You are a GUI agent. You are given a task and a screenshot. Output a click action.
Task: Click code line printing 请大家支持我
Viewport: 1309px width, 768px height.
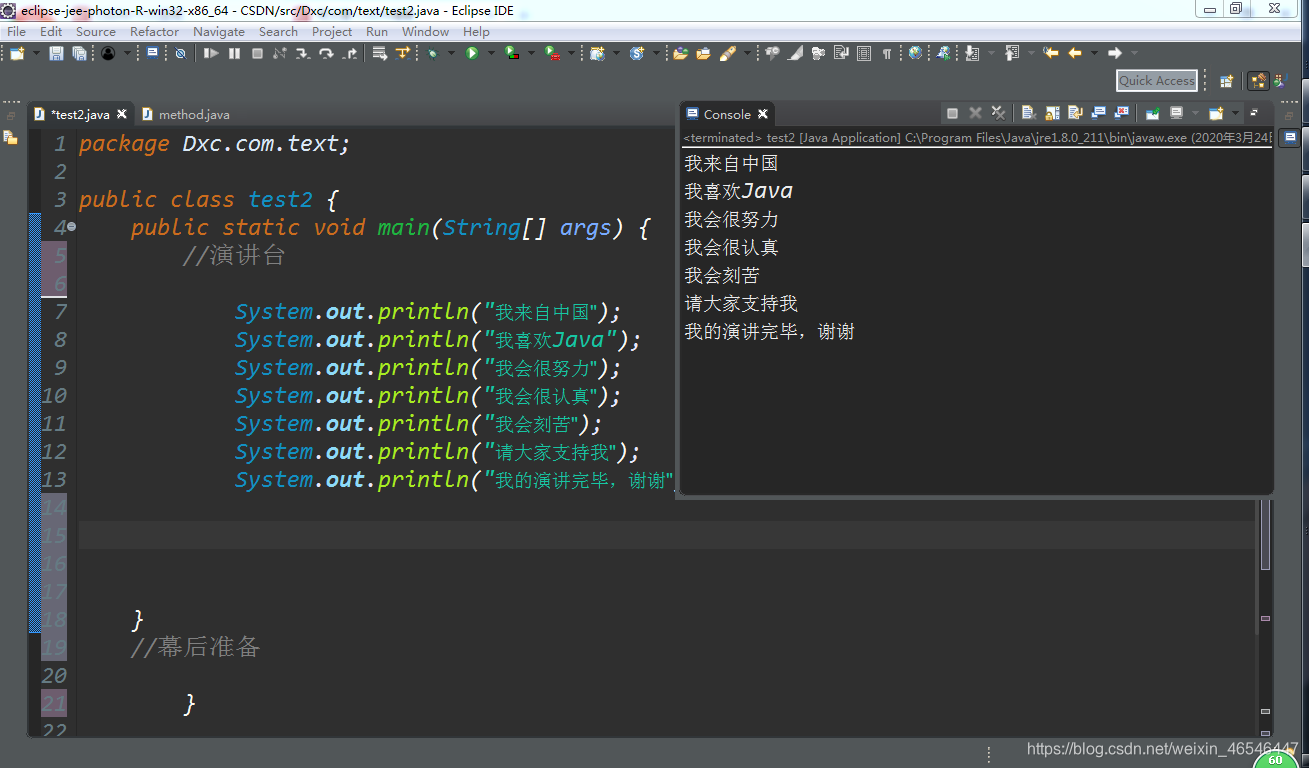click(x=437, y=452)
